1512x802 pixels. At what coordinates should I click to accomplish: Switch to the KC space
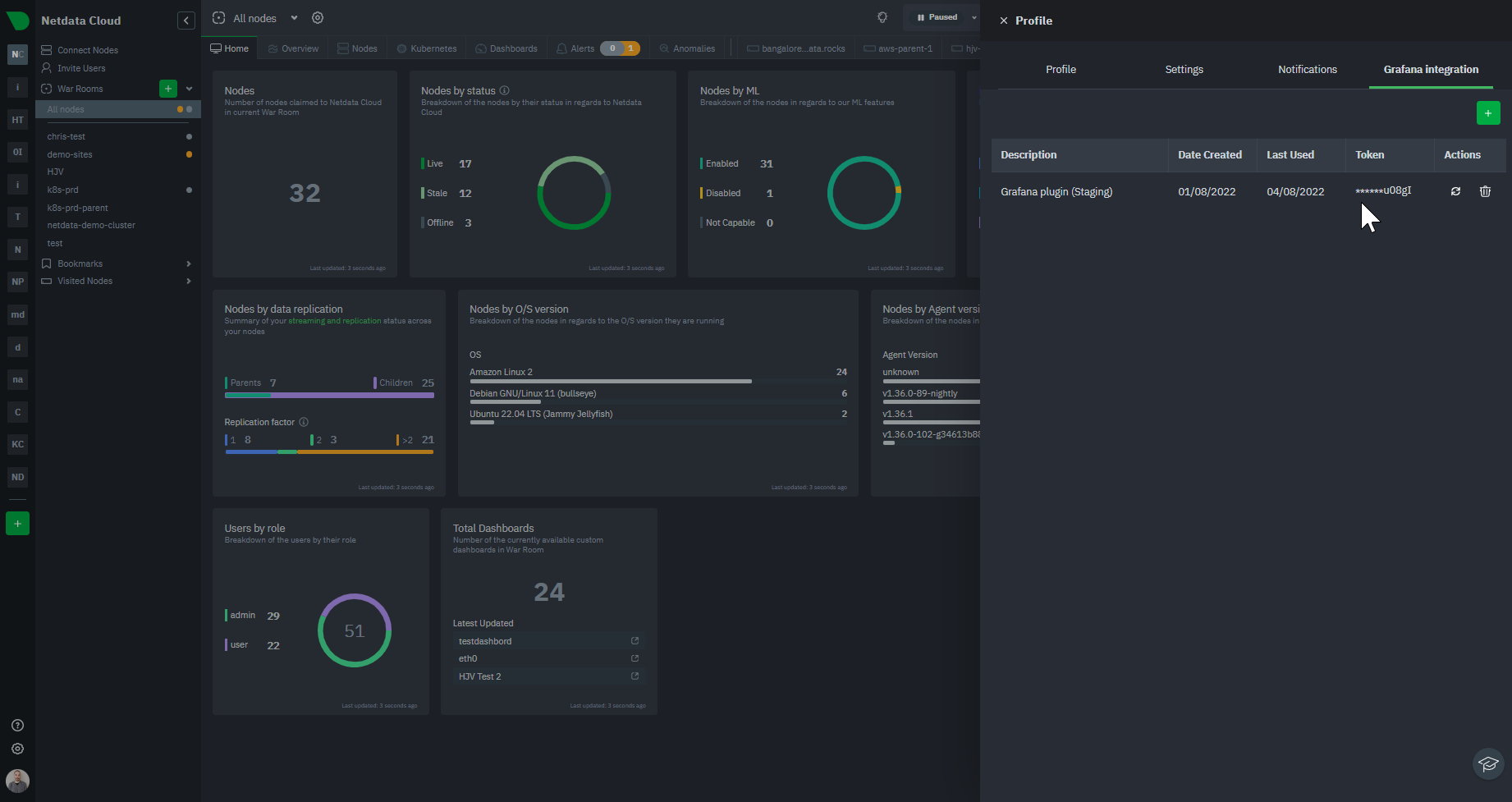tap(17, 444)
